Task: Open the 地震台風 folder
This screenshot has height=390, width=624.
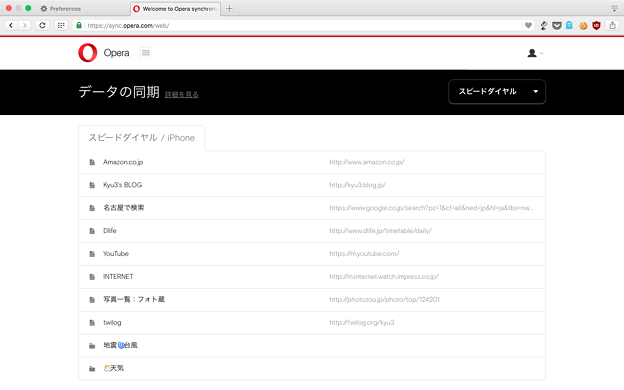Action: pyautogui.click(x=120, y=345)
